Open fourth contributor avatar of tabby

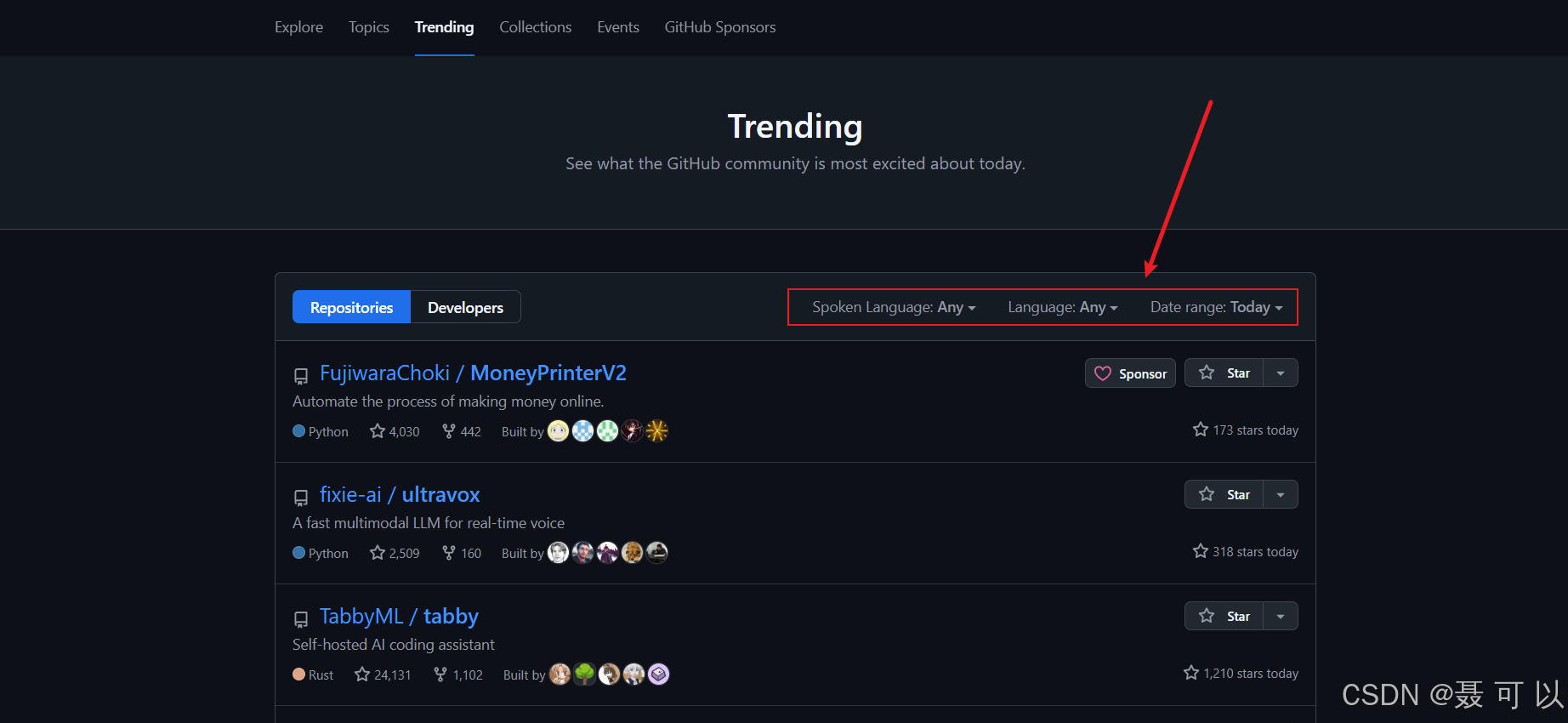click(x=633, y=675)
